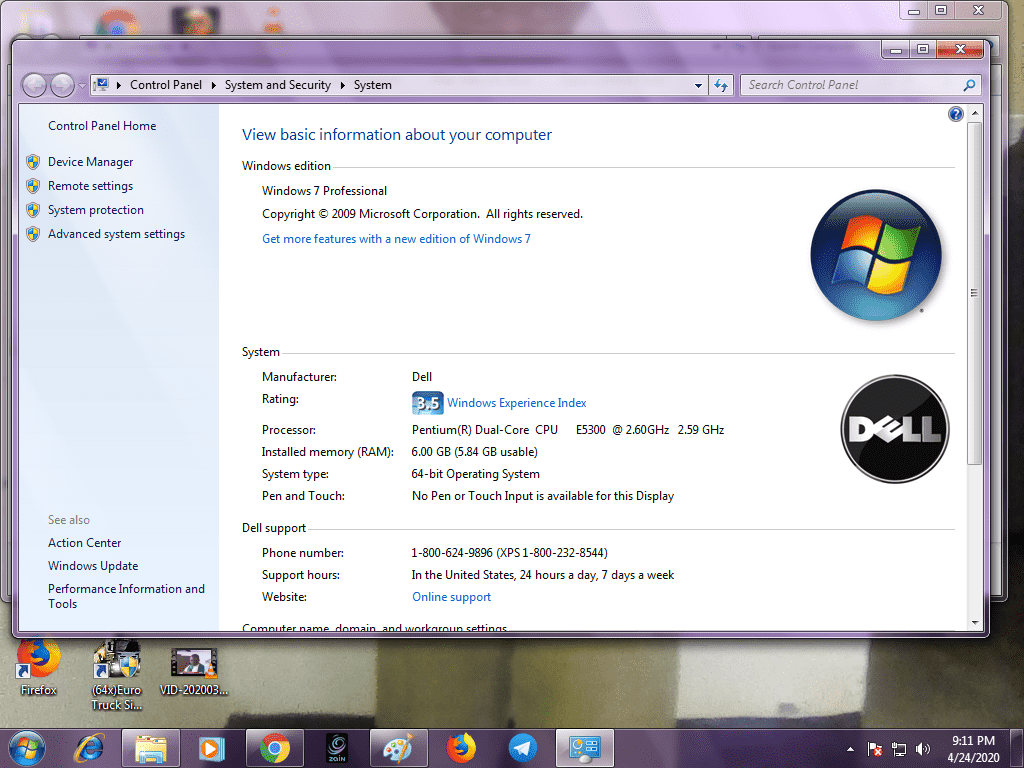Click the network tray icon
This screenshot has height=768, width=1024.
(899, 749)
